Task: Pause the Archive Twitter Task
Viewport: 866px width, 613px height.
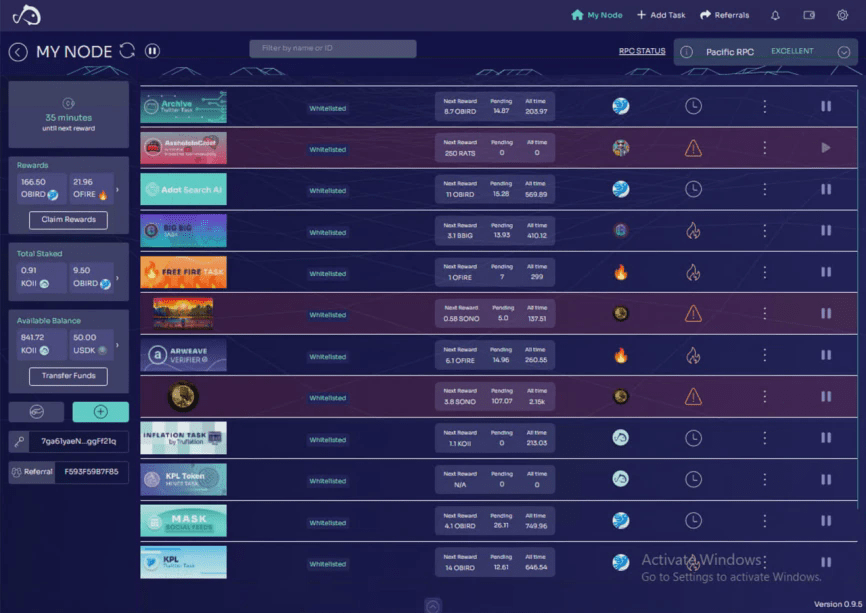Action: pos(827,106)
